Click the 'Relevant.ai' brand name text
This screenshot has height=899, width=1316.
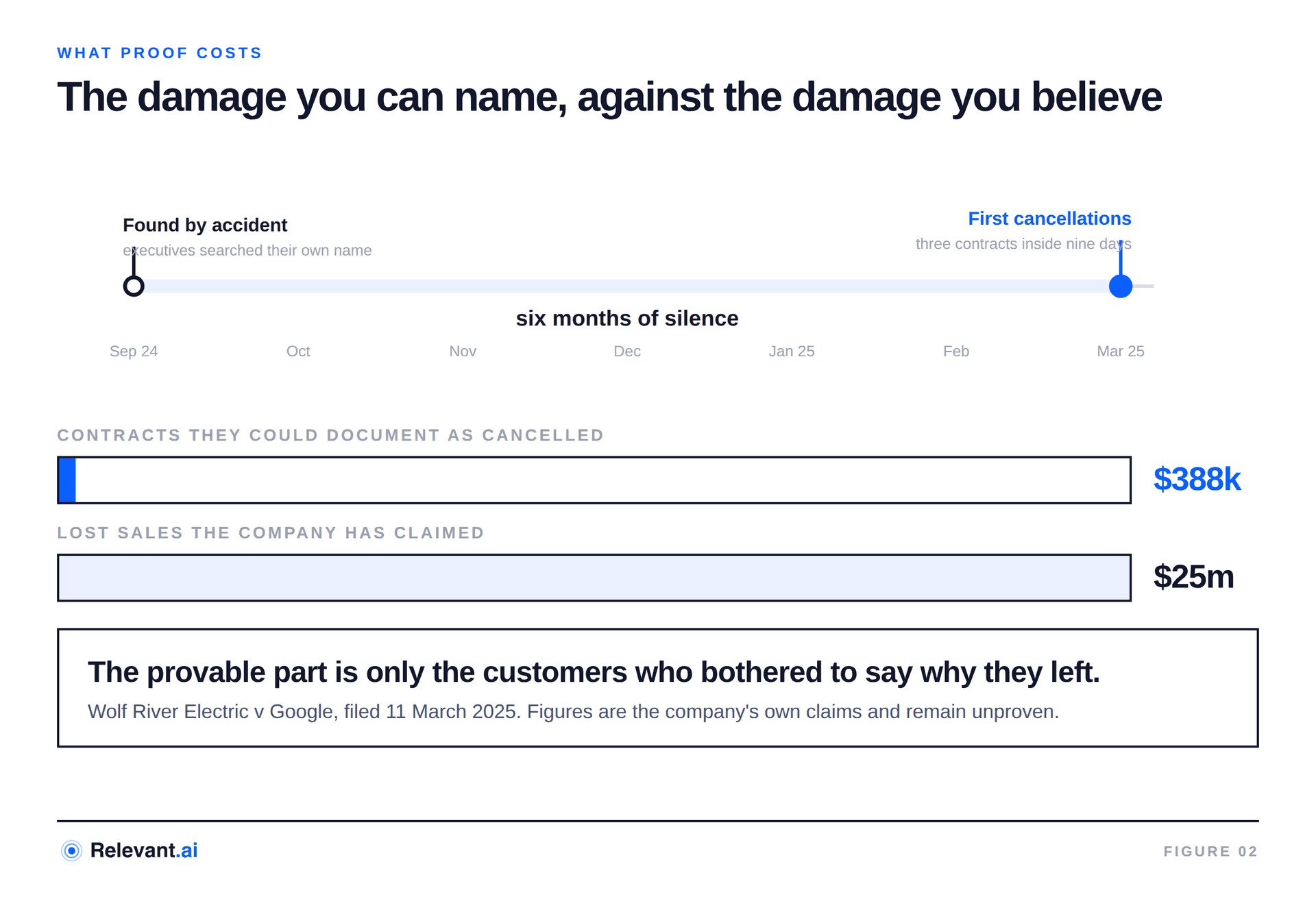(144, 850)
